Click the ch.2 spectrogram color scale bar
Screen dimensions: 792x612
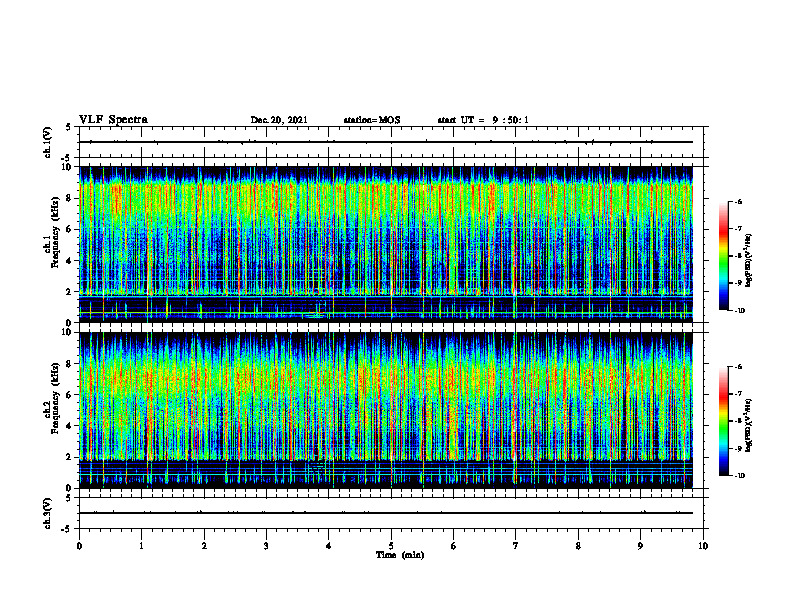click(x=723, y=421)
